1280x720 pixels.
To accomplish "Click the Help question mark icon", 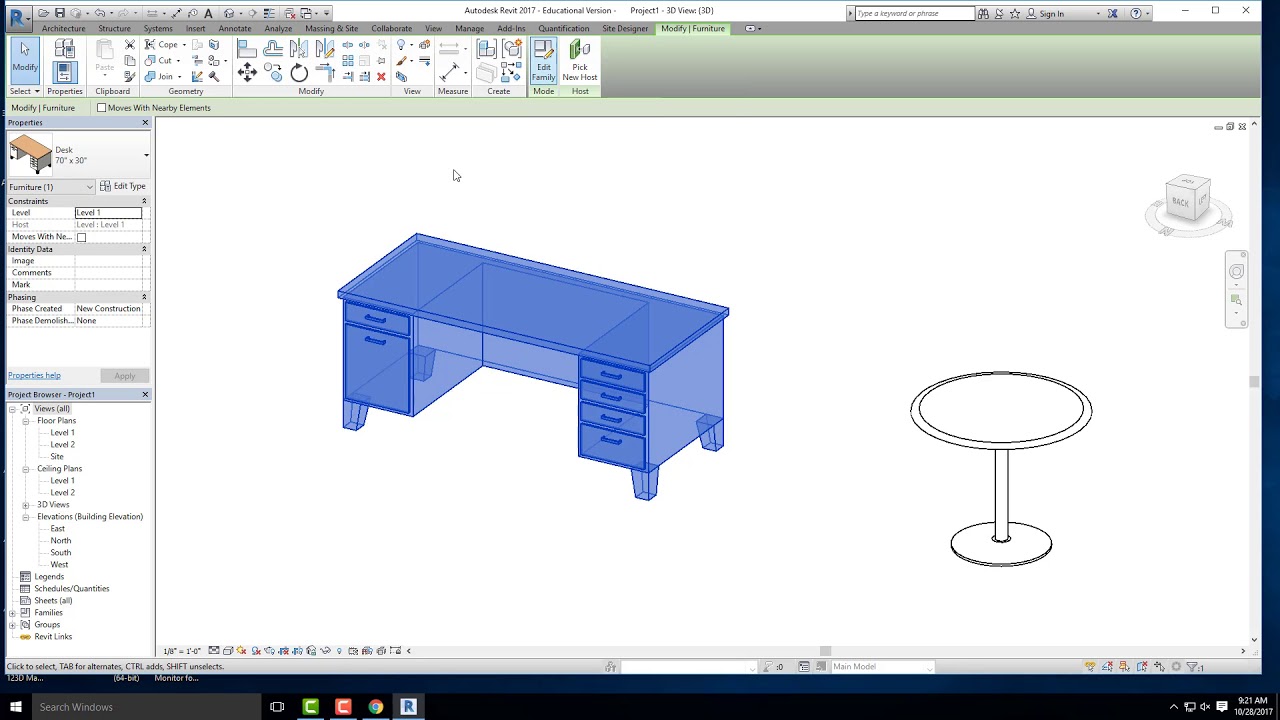I will tap(1135, 13).
